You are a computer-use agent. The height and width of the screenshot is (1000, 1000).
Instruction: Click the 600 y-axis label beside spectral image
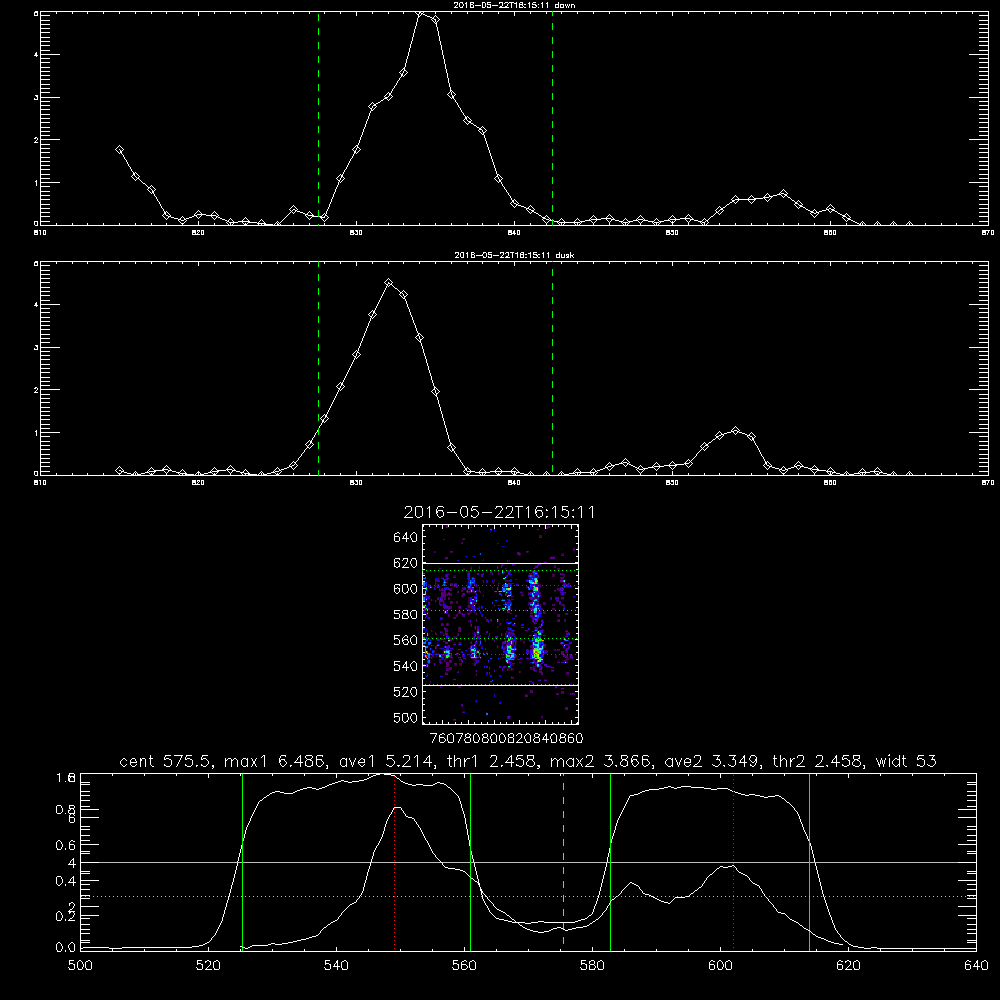[x=405, y=589]
